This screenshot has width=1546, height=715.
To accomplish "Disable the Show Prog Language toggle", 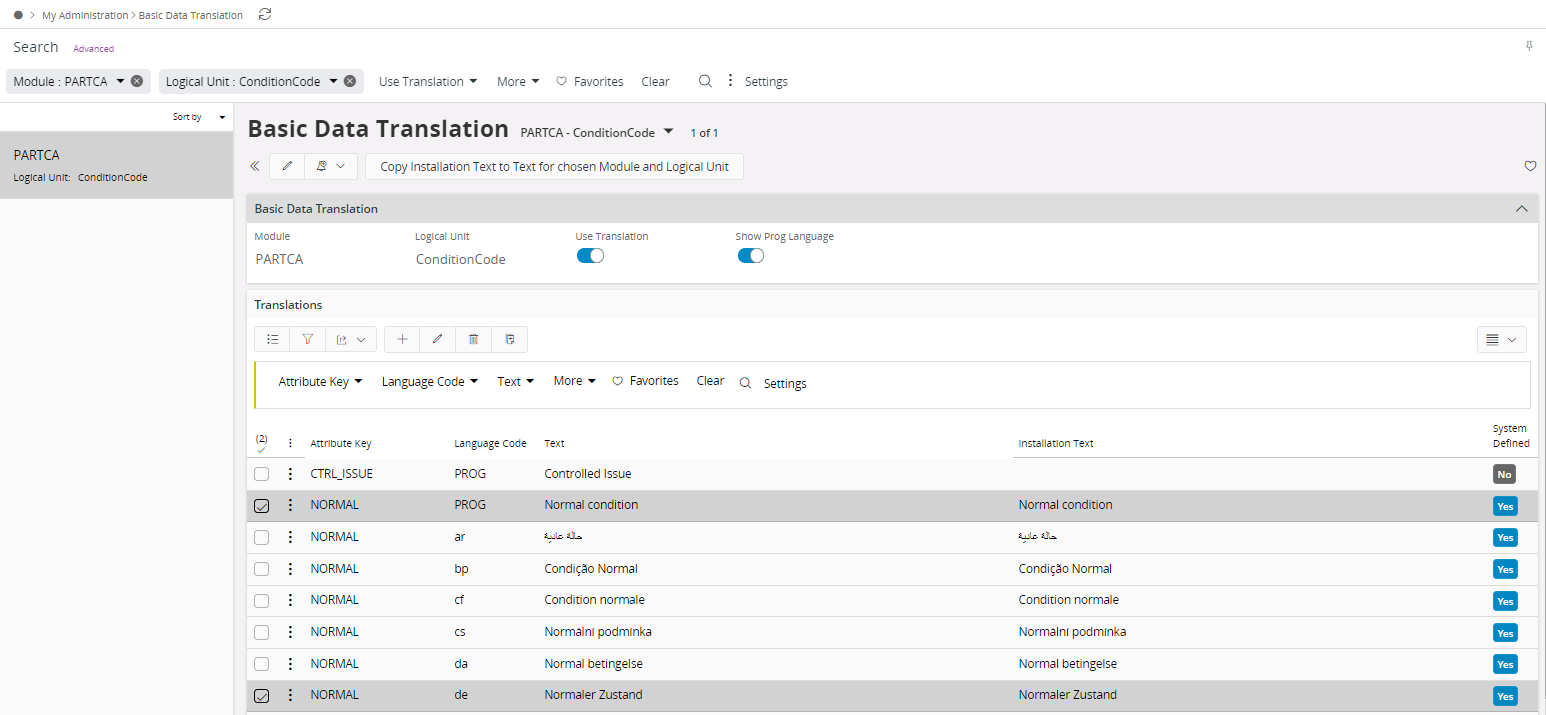I will pos(750,256).
